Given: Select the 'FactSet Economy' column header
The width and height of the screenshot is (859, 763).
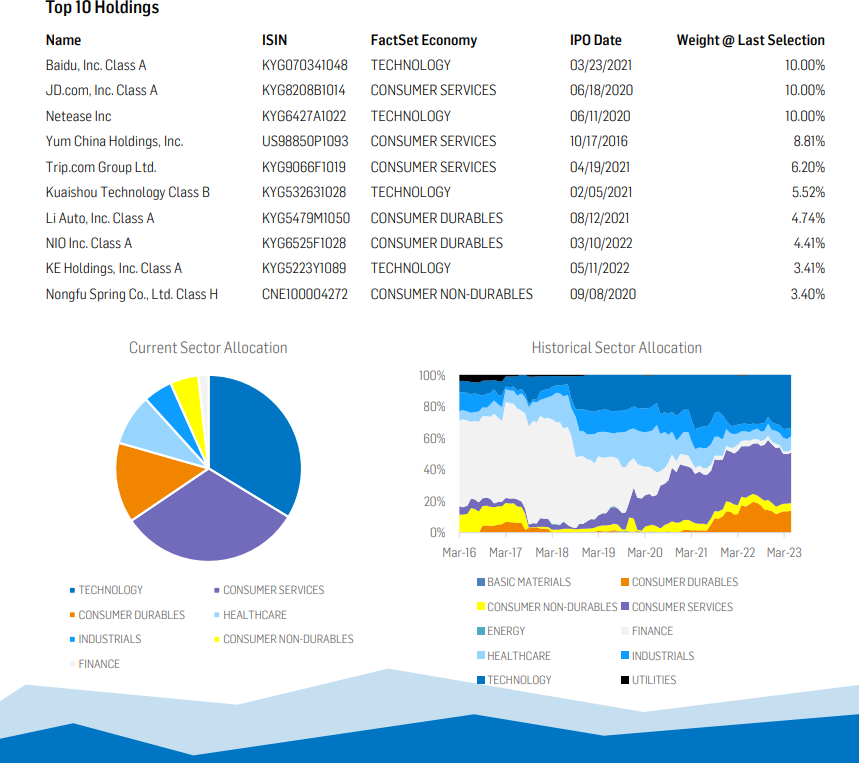Looking at the screenshot, I should pos(423,40).
